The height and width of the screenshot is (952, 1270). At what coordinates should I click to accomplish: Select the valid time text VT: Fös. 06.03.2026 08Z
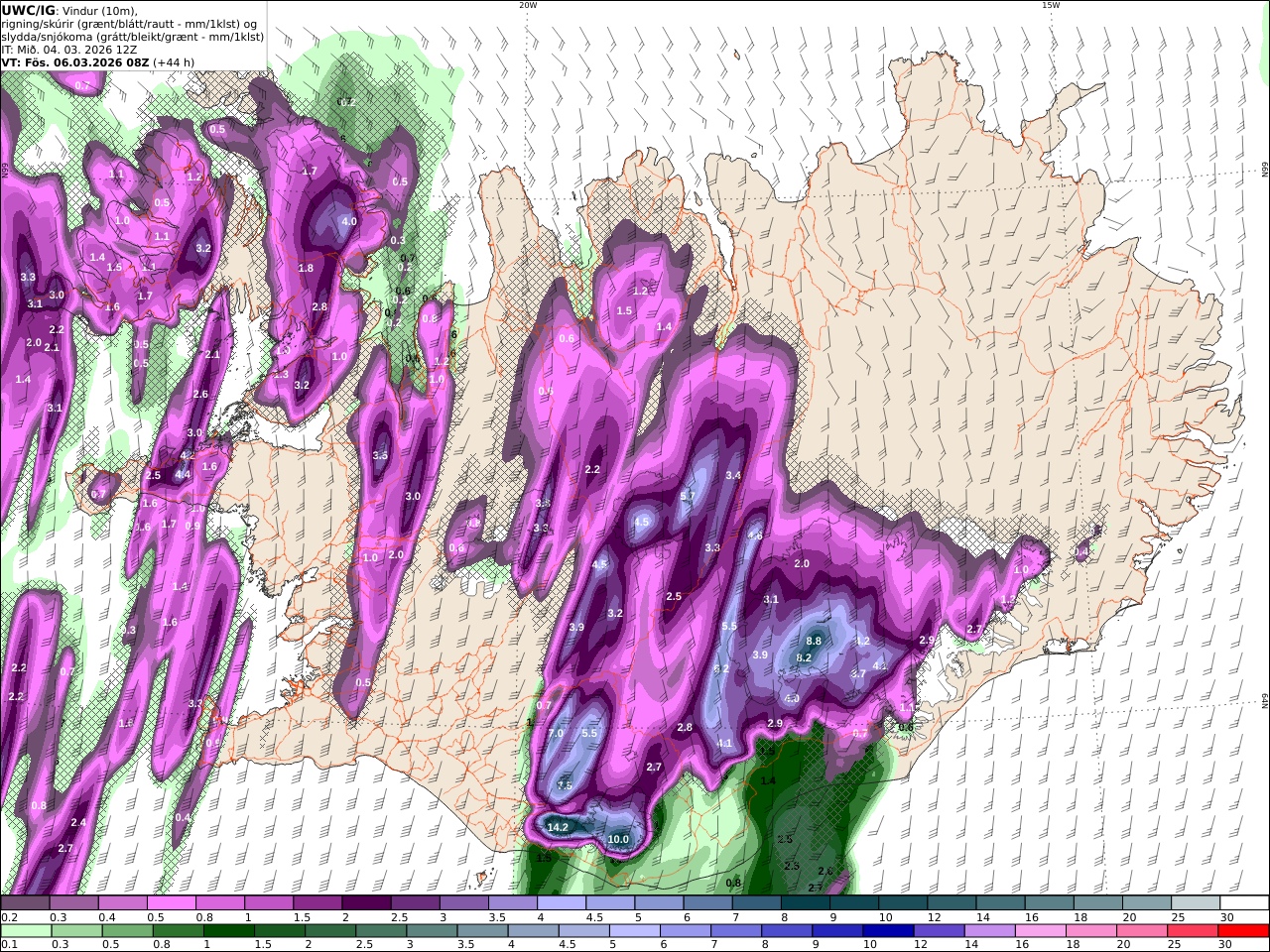(x=74, y=61)
